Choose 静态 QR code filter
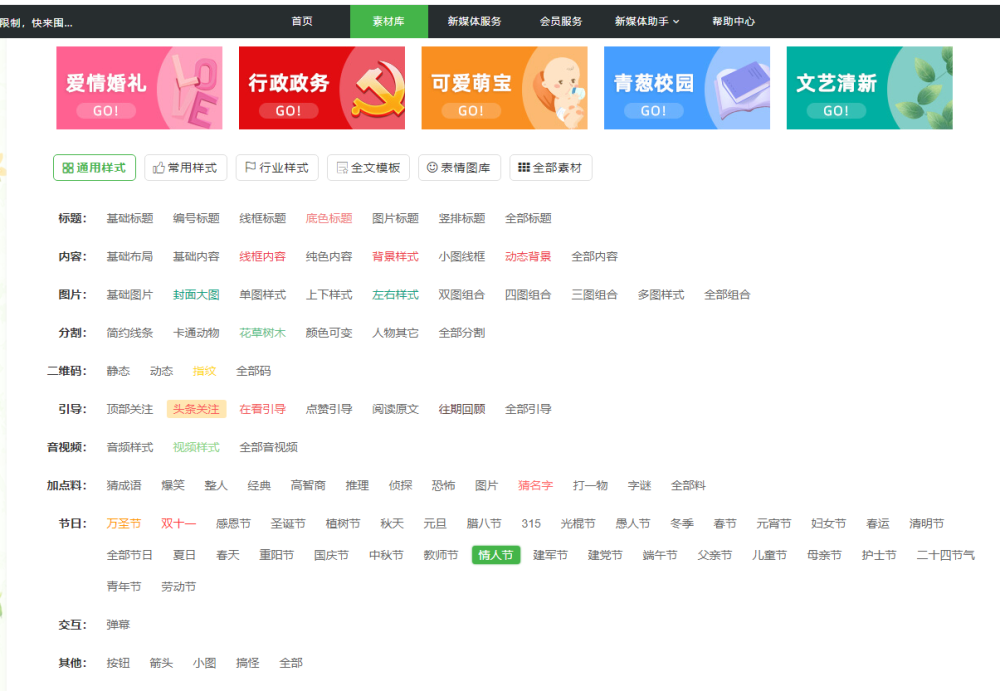 point(118,371)
